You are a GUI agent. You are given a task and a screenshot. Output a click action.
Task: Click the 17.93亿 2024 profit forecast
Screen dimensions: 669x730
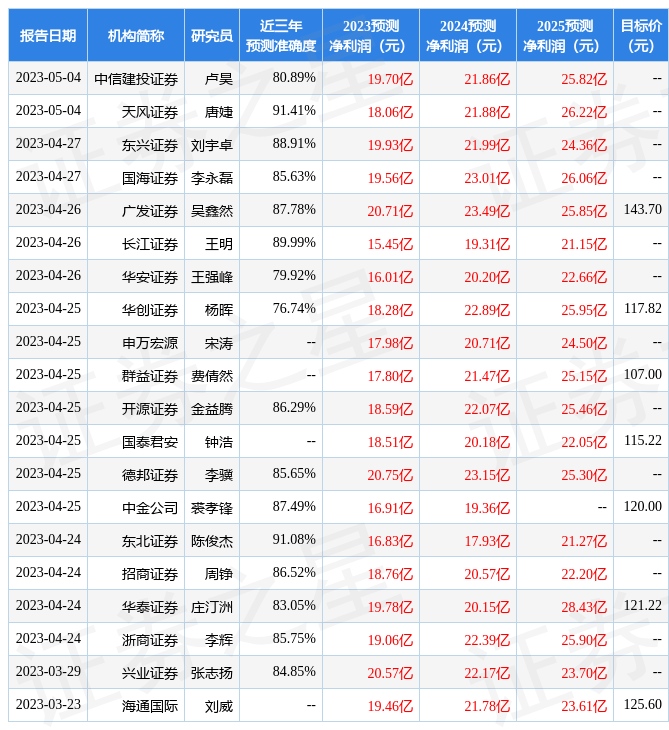click(x=487, y=540)
